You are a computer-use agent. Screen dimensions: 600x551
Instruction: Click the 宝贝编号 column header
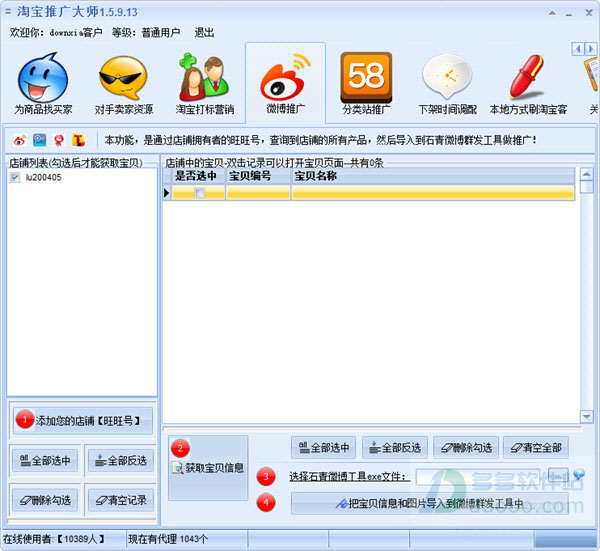(x=258, y=176)
